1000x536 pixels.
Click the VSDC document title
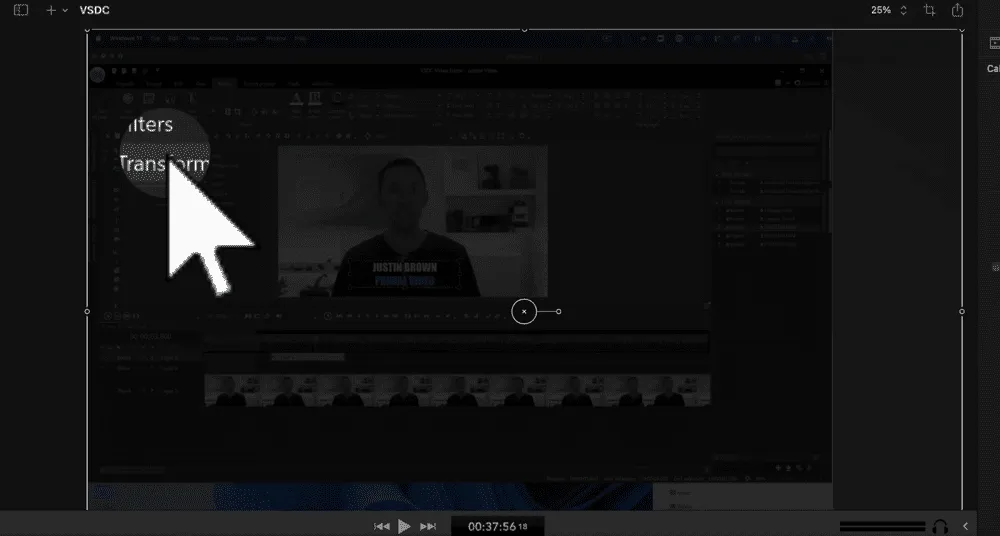pos(95,10)
